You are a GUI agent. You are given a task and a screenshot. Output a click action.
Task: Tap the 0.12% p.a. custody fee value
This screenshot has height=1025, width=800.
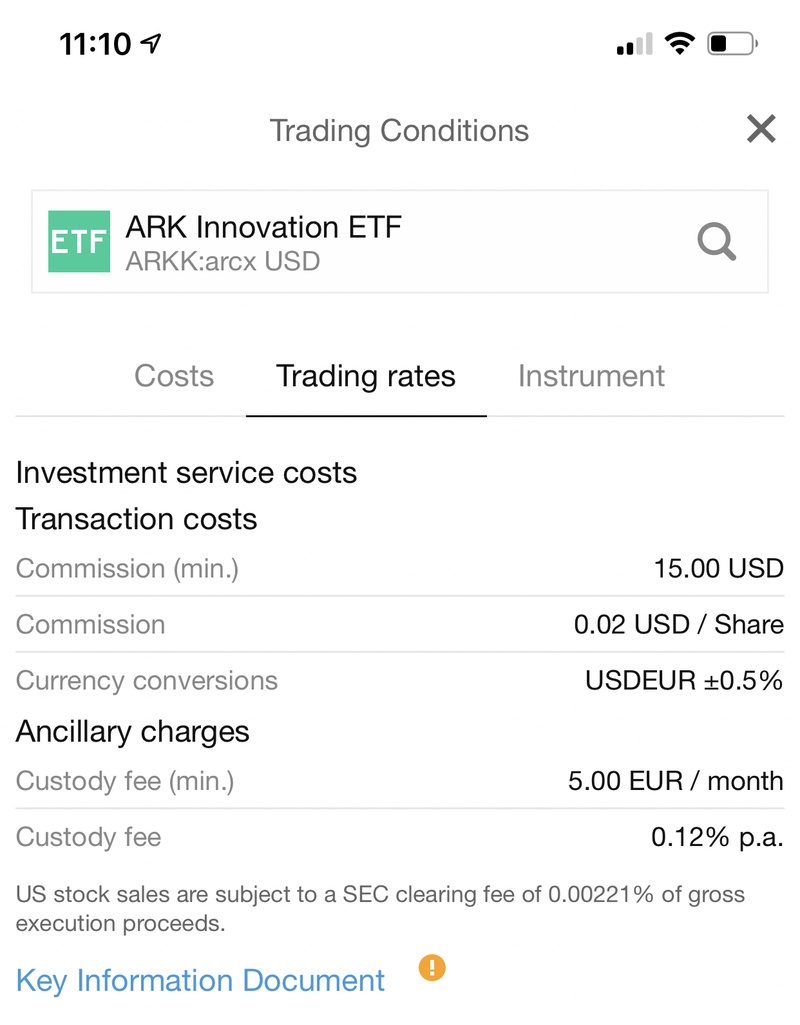(x=717, y=836)
